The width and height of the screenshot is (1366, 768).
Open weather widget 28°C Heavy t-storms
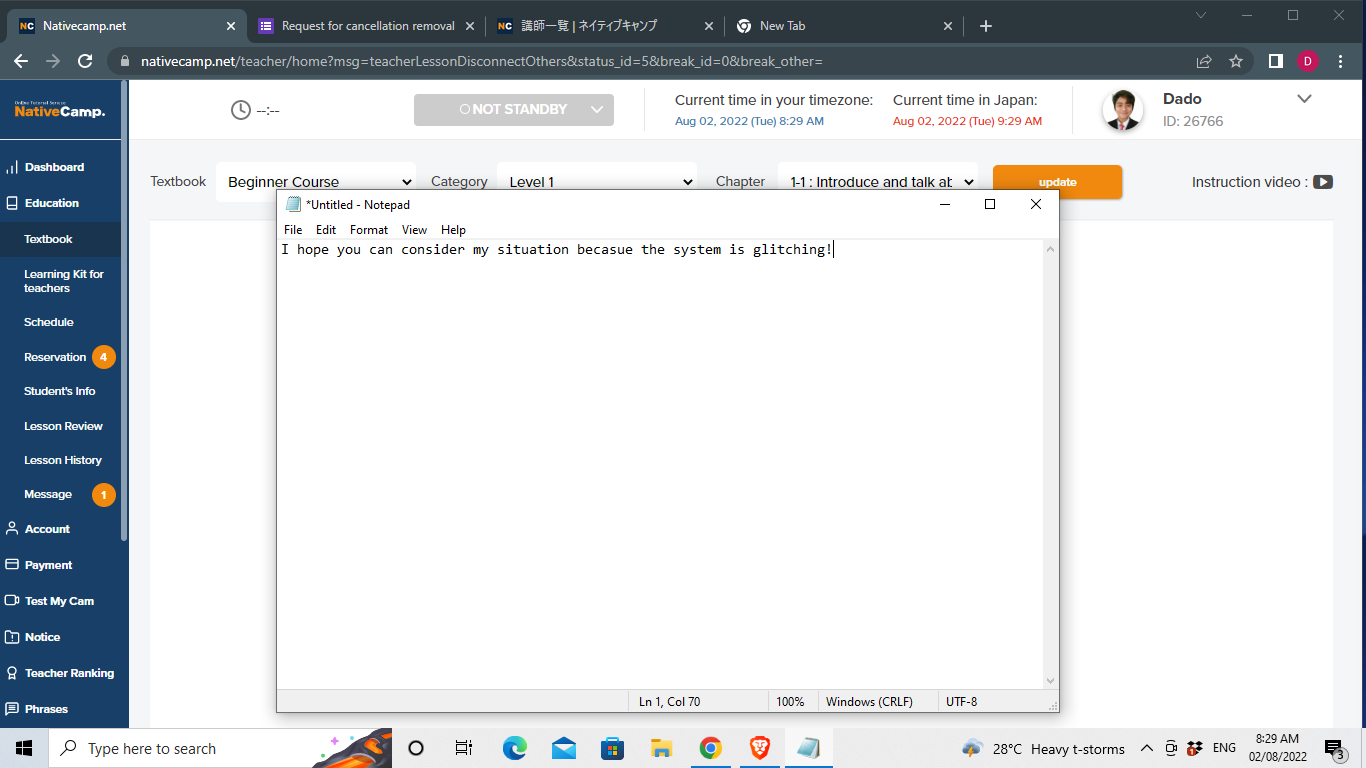(x=1043, y=748)
